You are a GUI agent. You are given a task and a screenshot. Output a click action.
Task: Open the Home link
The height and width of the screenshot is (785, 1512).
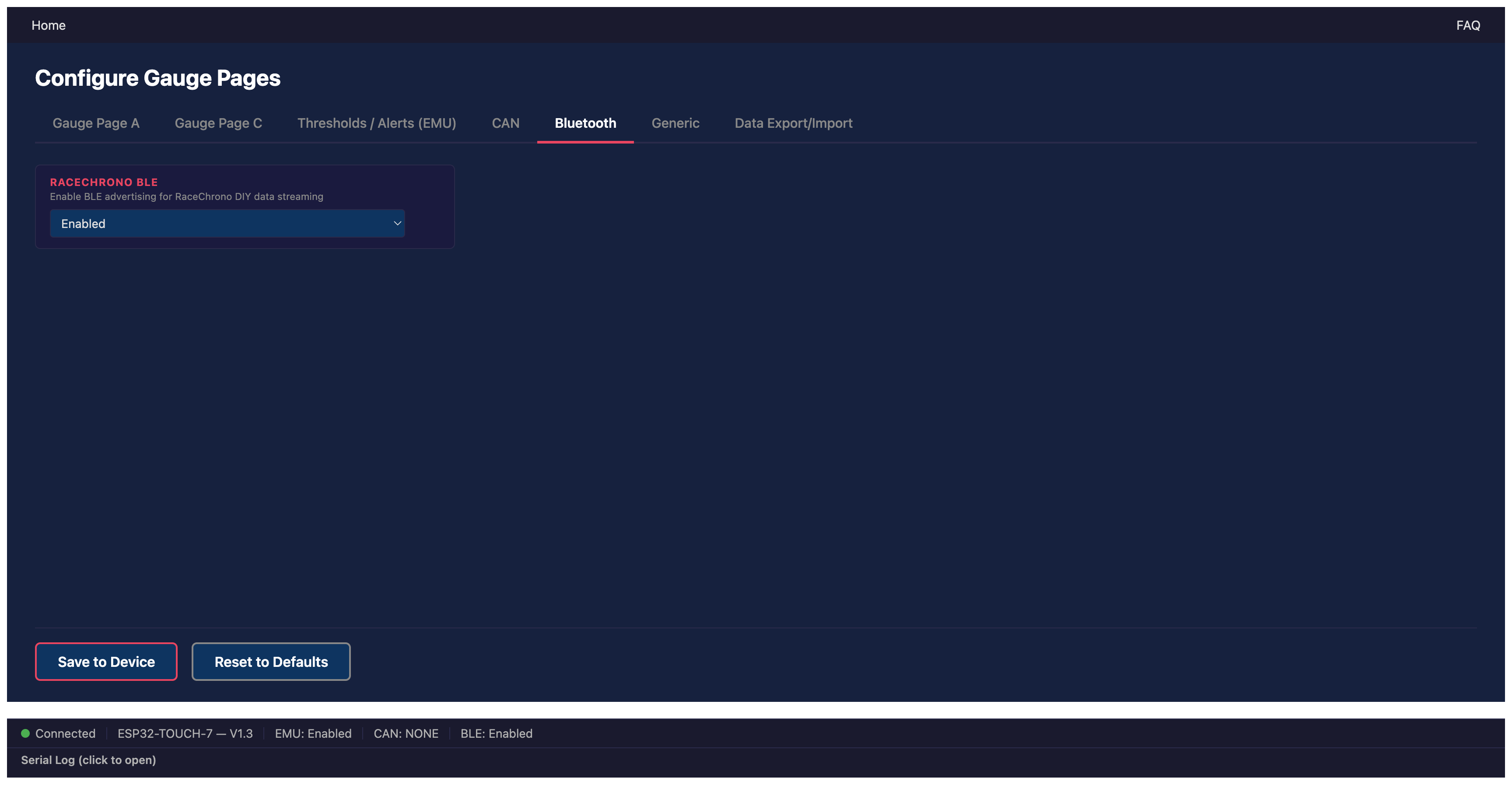(48, 25)
